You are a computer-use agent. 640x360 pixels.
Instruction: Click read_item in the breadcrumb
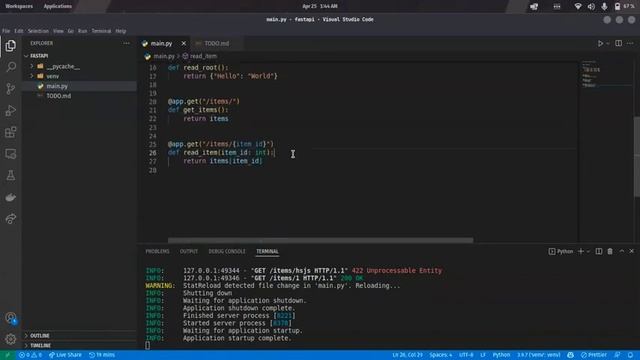tap(203, 56)
